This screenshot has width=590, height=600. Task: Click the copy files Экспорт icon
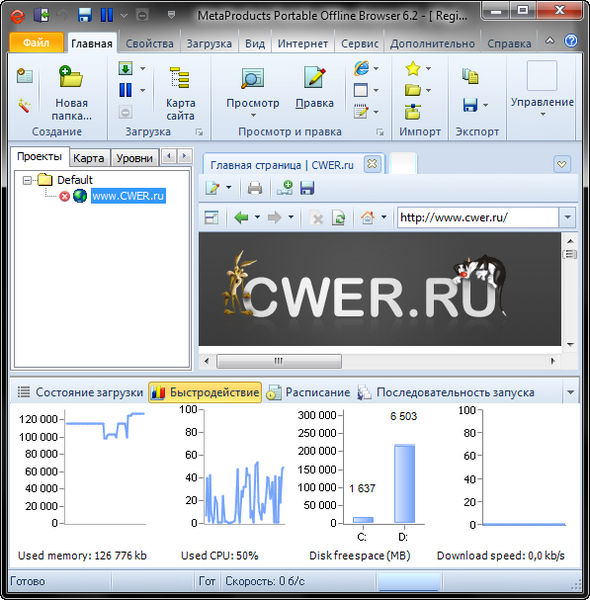click(x=470, y=76)
